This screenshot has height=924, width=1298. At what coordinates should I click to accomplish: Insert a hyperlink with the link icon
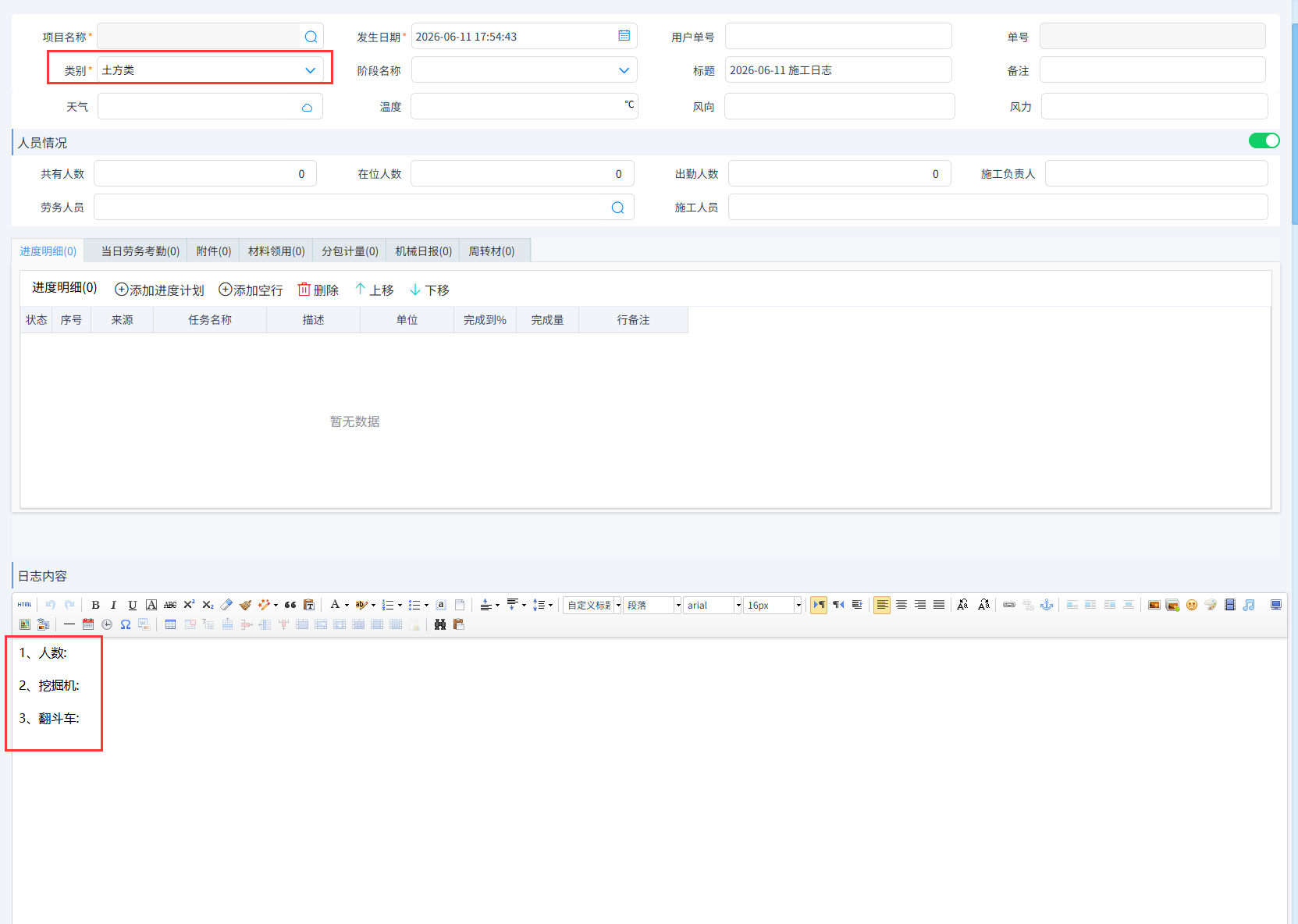click(1009, 605)
